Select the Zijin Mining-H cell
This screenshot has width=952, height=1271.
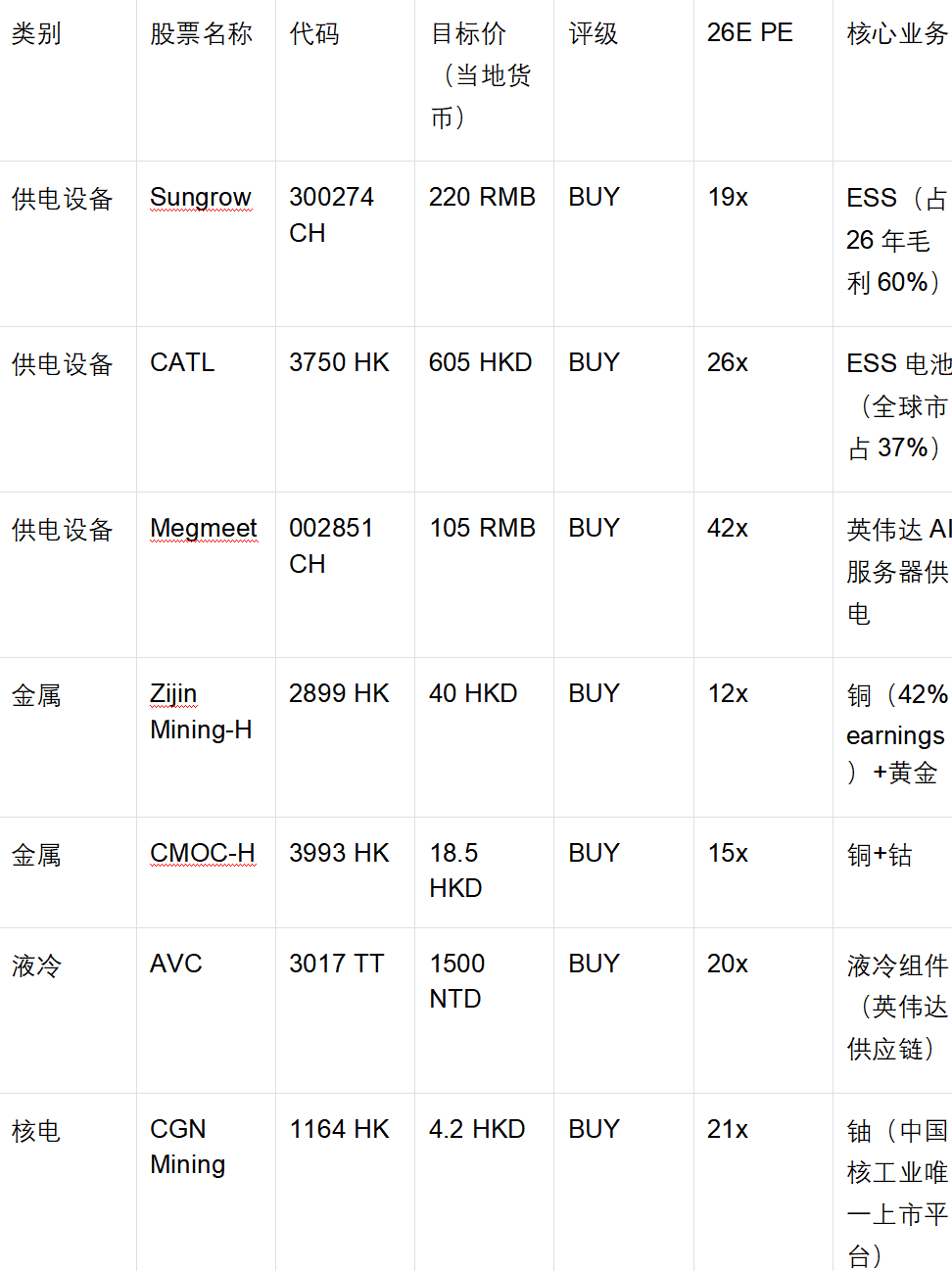201,712
